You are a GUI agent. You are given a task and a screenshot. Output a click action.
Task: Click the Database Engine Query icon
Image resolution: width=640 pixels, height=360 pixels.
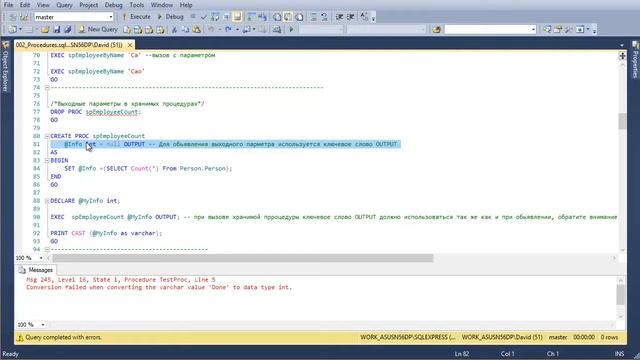tap(127, 29)
